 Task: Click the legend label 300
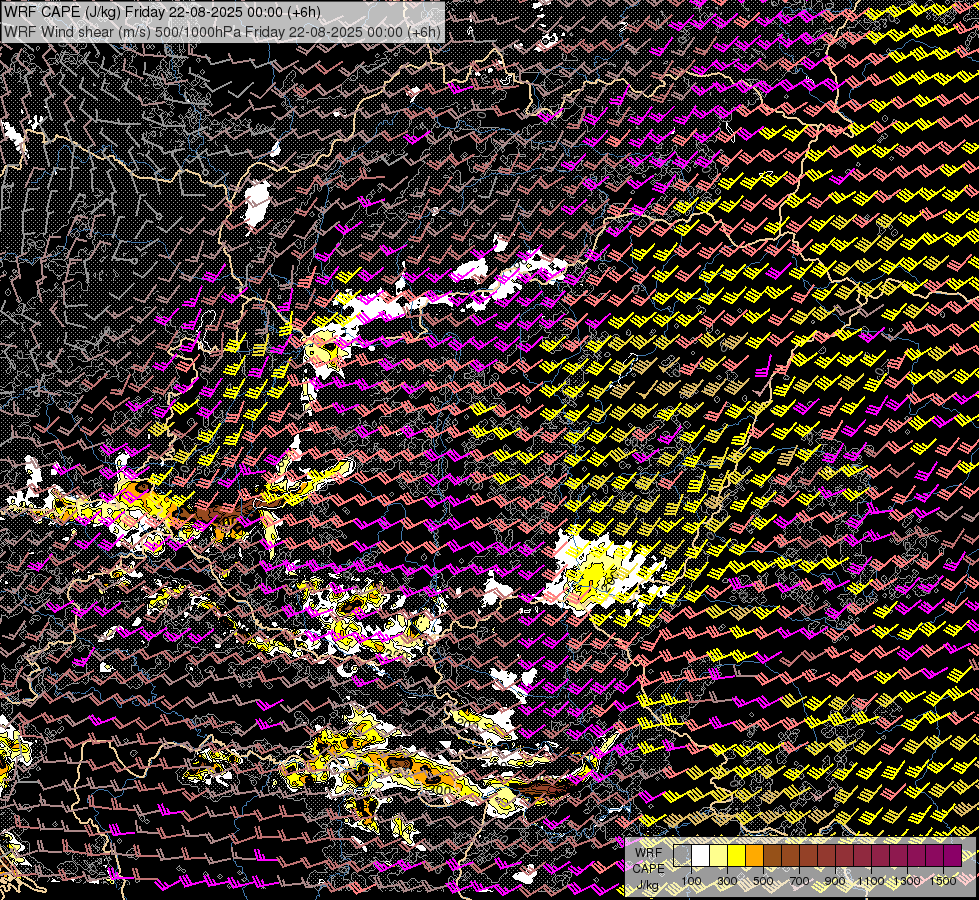pos(727,881)
